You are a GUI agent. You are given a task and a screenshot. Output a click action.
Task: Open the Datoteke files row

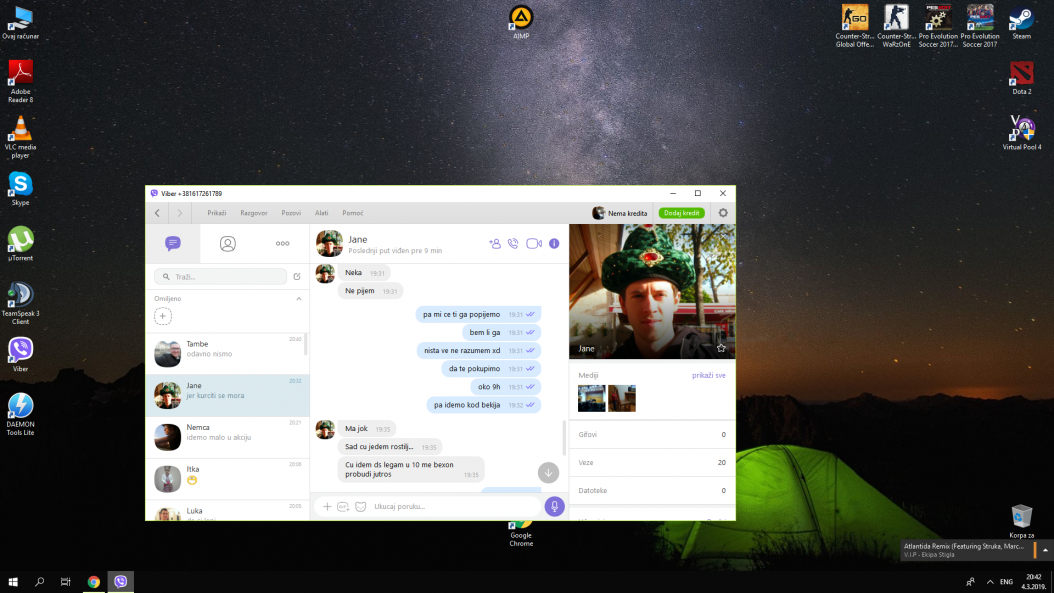coord(652,490)
